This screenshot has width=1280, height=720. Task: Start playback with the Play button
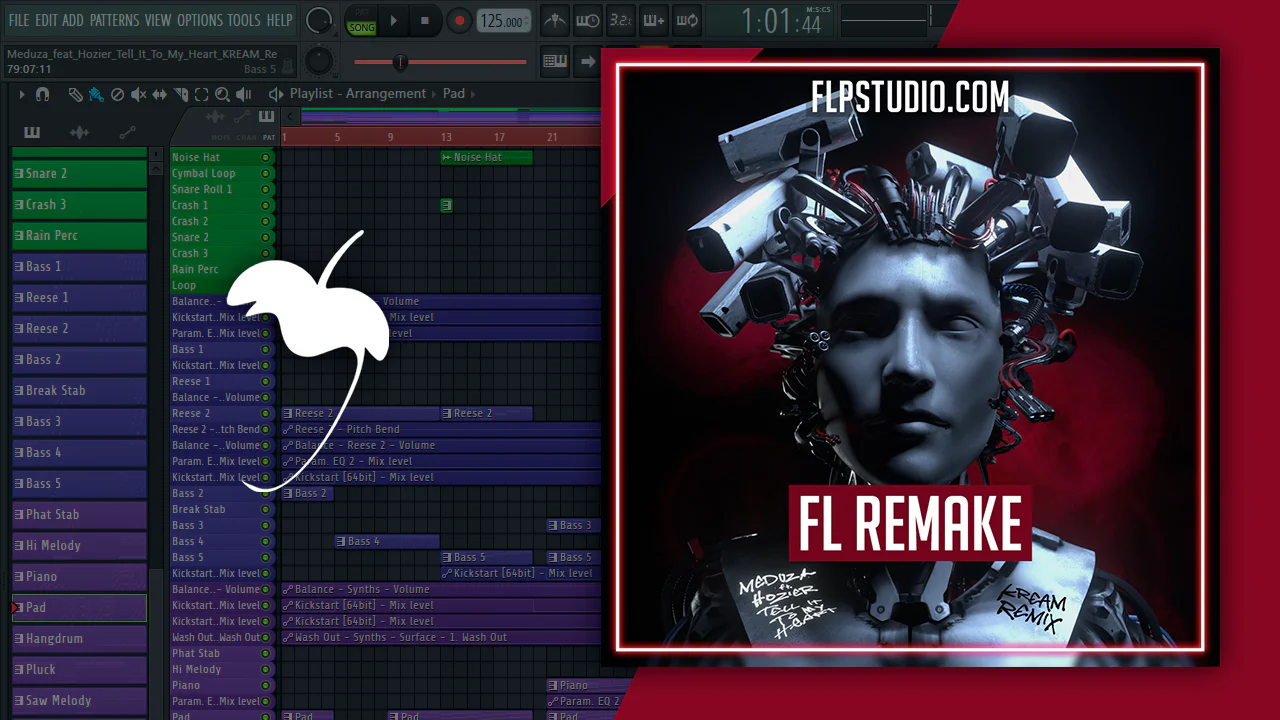[393, 21]
